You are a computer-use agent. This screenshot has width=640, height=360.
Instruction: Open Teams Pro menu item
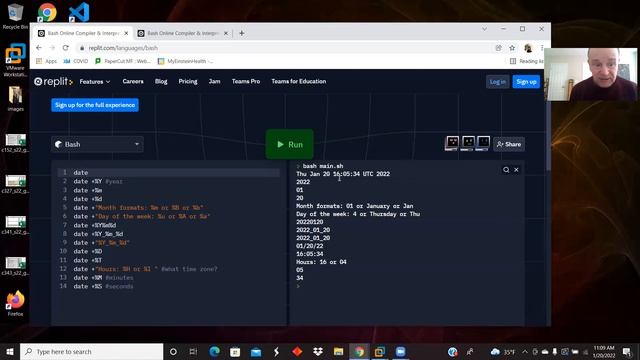click(x=246, y=81)
